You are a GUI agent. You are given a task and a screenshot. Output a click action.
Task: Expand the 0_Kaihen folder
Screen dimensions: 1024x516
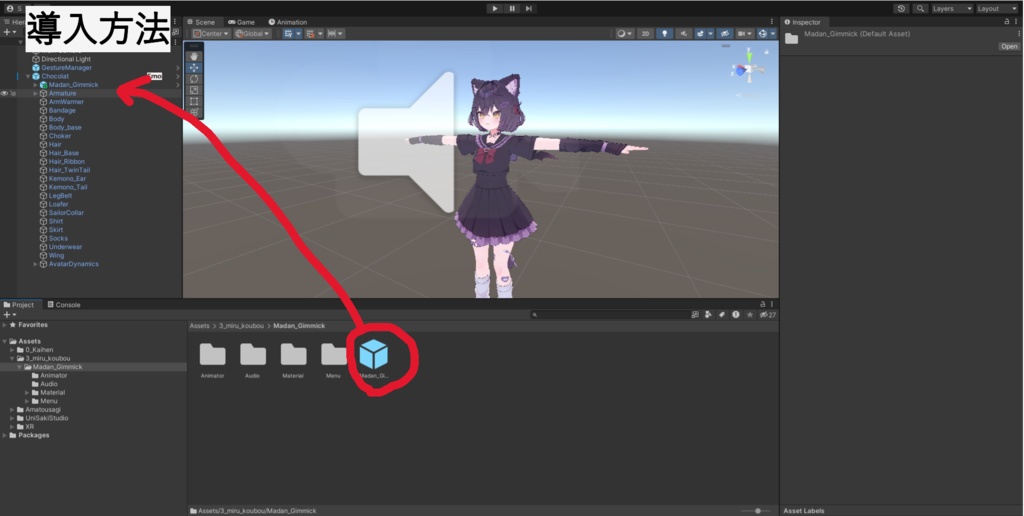coord(12,350)
